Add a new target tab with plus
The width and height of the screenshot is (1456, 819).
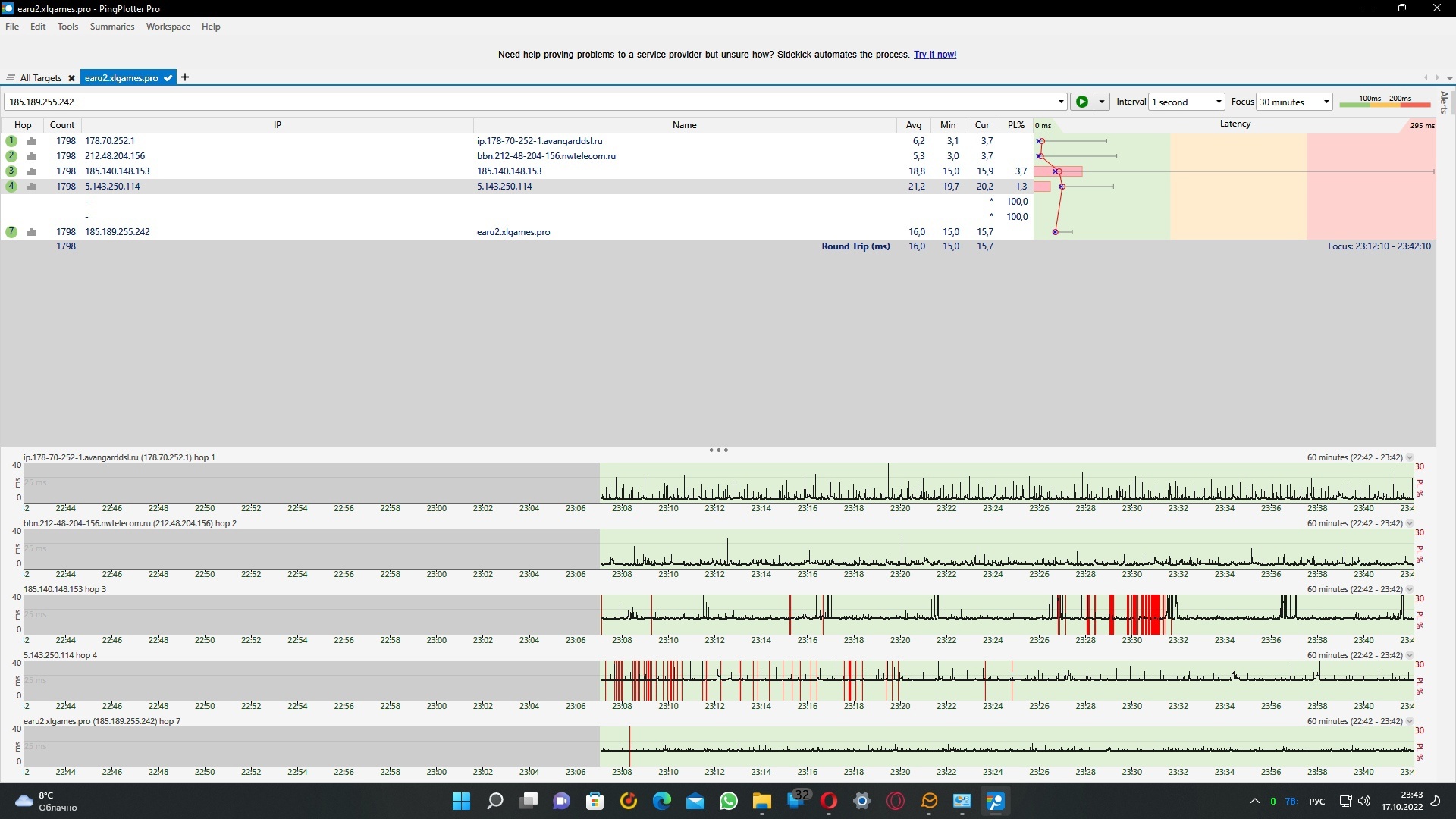(x=185, y=77)
